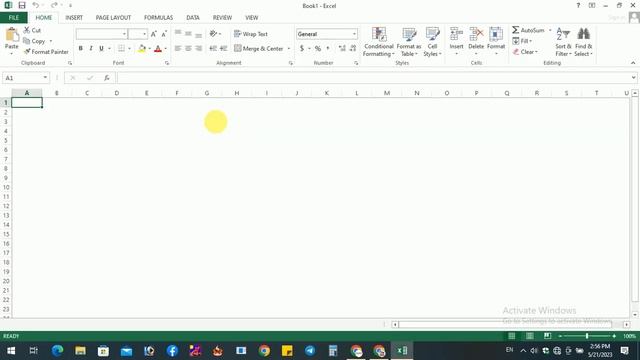Viewport: 640px width, 360px height.
Task: Open the Font Color dropdown arrow
Action: point(165,49)
